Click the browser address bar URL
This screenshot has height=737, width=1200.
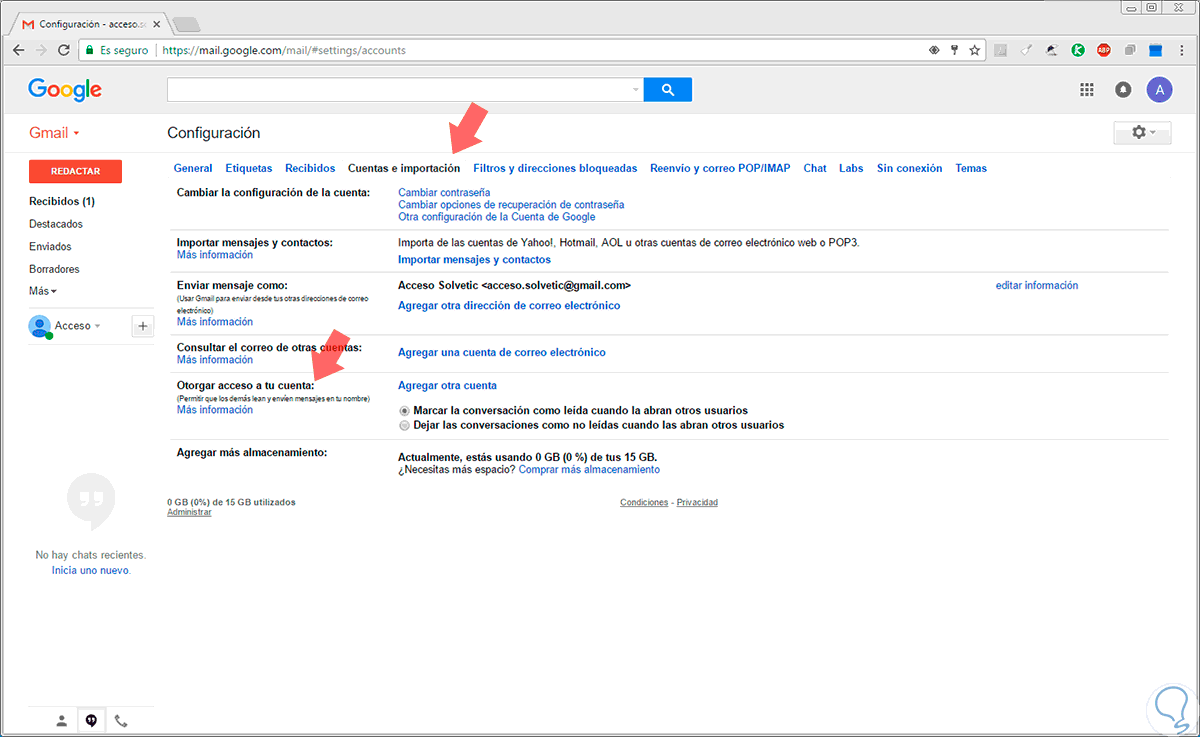(x=283, y=50)
